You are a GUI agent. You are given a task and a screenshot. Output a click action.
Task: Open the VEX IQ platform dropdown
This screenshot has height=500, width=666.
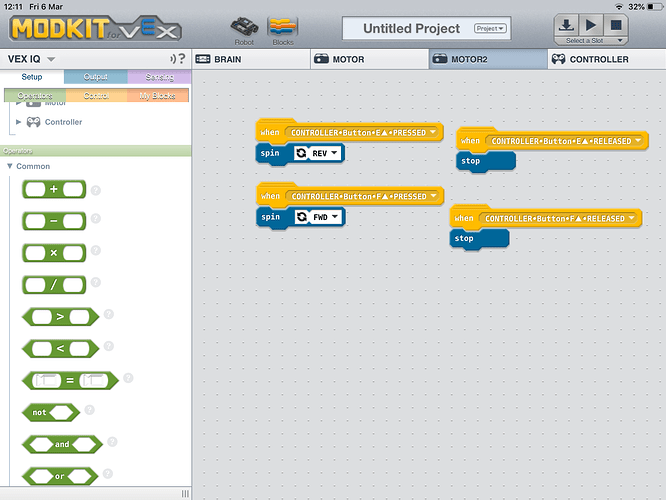(x=32, y=59)
